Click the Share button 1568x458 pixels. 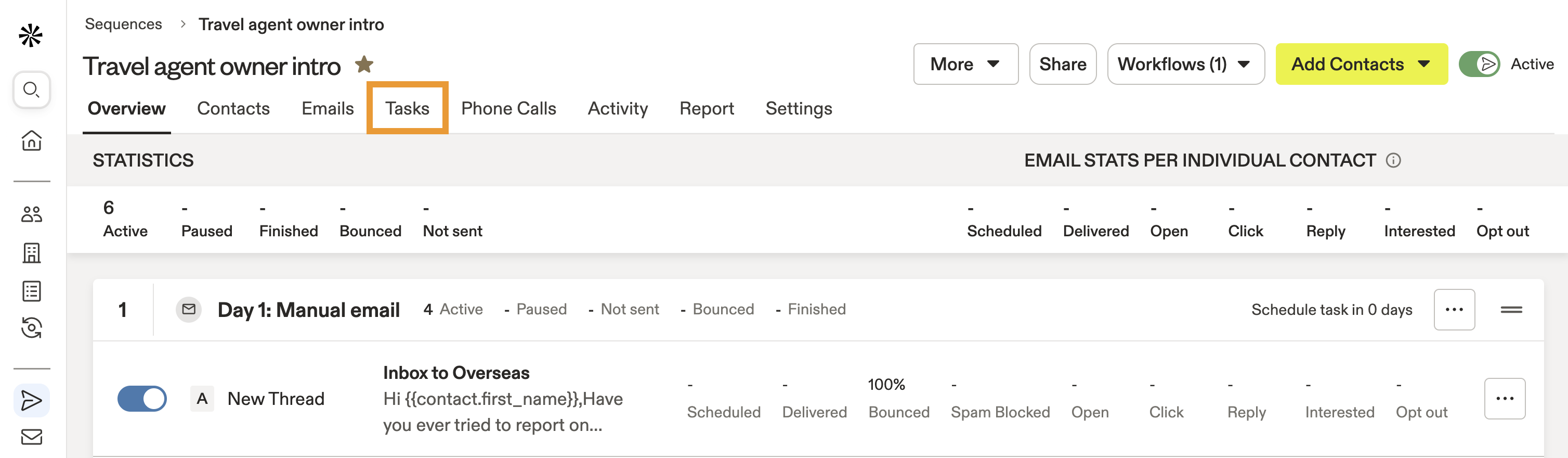pyautogui.click(x=1063, y=63)
